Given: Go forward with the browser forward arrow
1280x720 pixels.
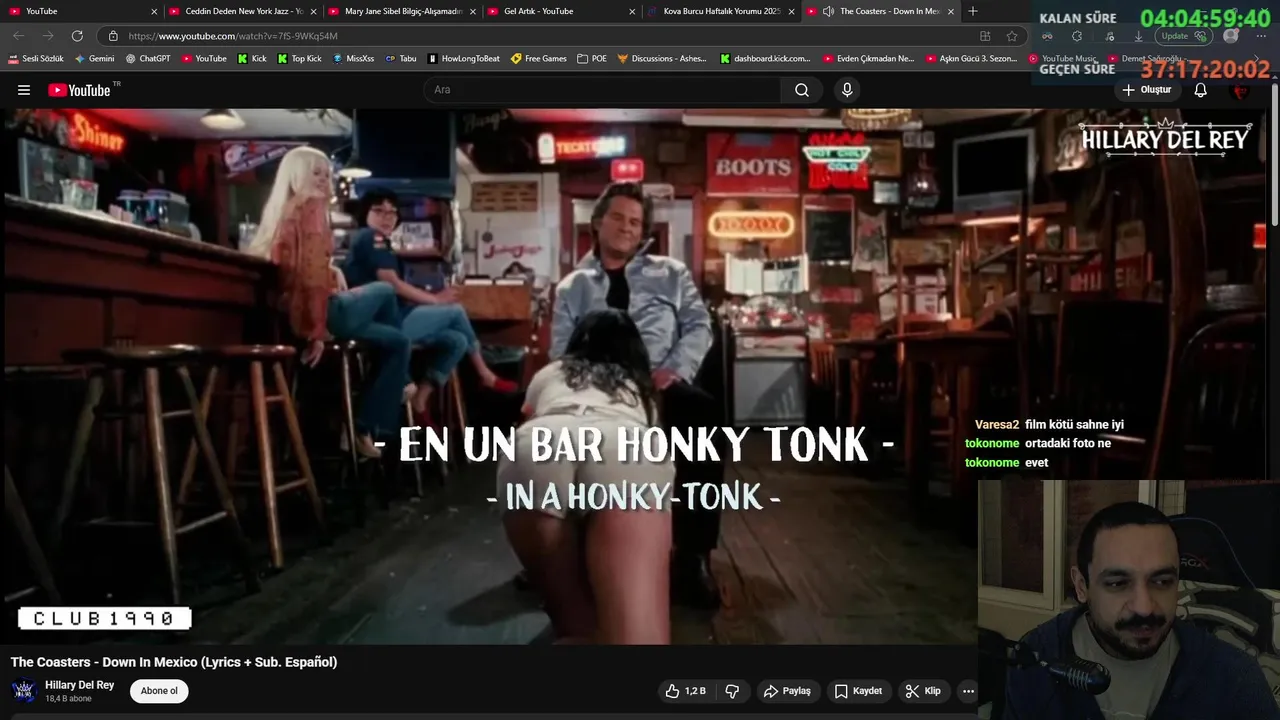Looking at the screenshot, I should pos(47,36).
